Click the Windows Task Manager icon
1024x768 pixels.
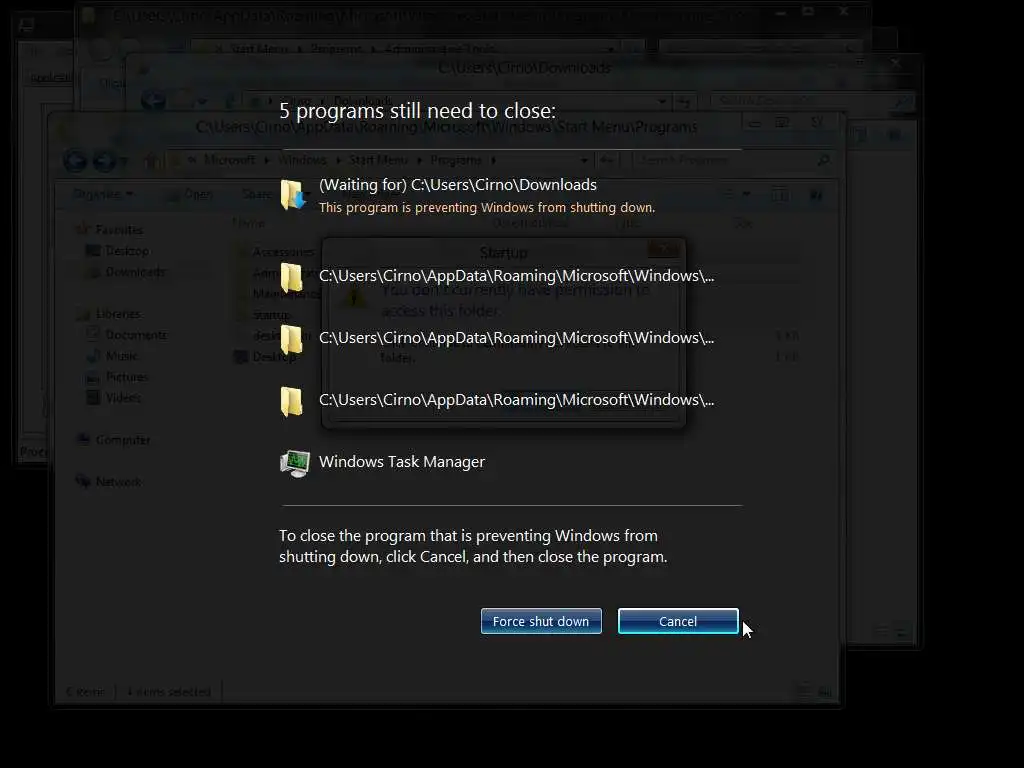click(295, 463)
